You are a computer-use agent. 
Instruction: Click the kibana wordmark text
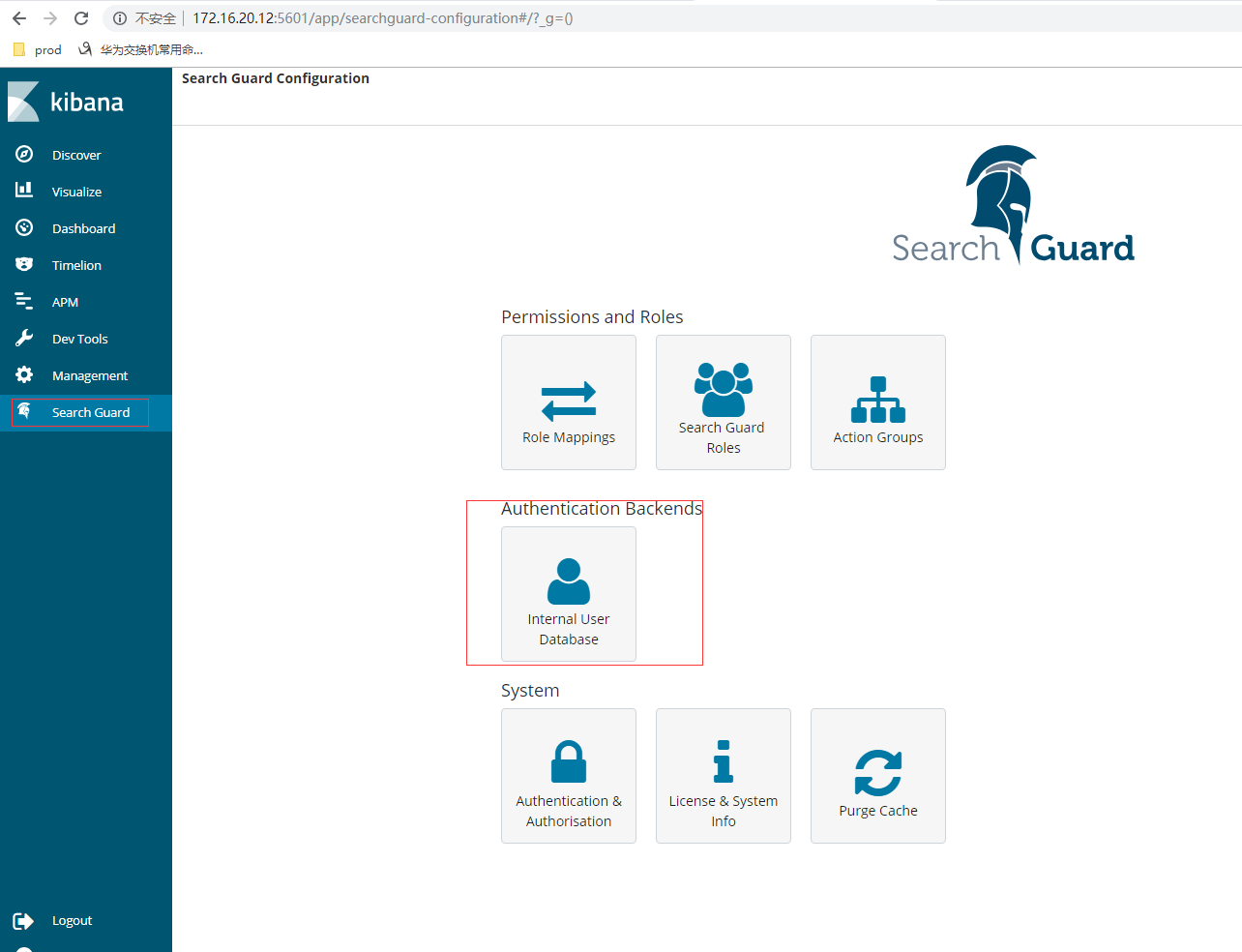click(87, 102)
